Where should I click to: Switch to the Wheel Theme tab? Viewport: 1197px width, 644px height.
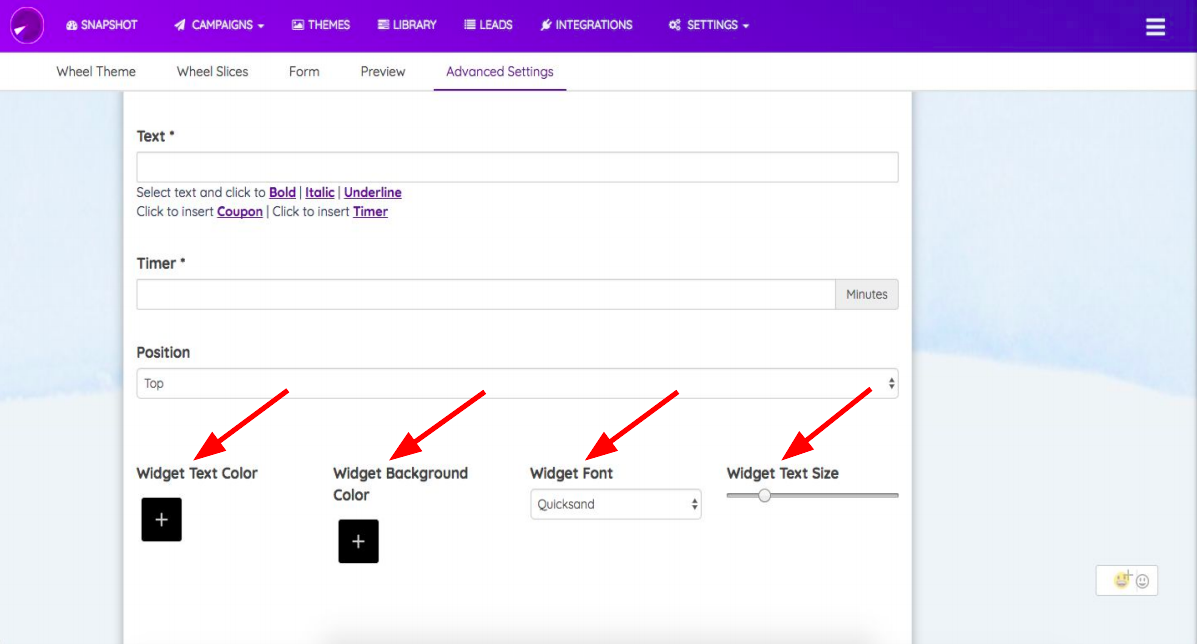[96, 72]
